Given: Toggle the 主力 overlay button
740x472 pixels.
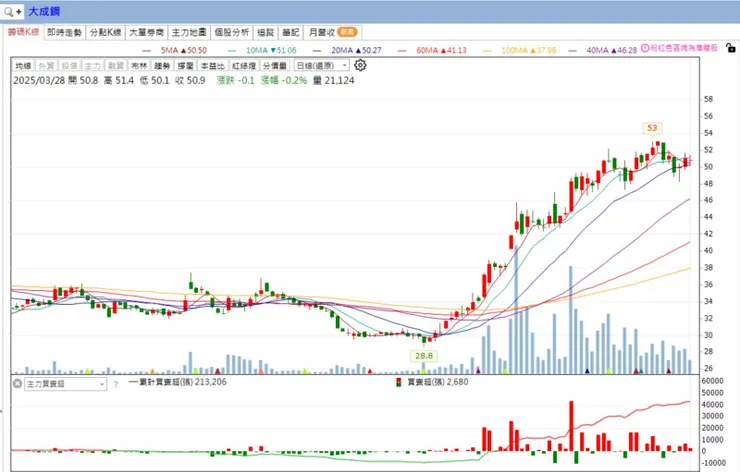Looking at the screenshot, I should pyautogui.click(x=92, y=66).
